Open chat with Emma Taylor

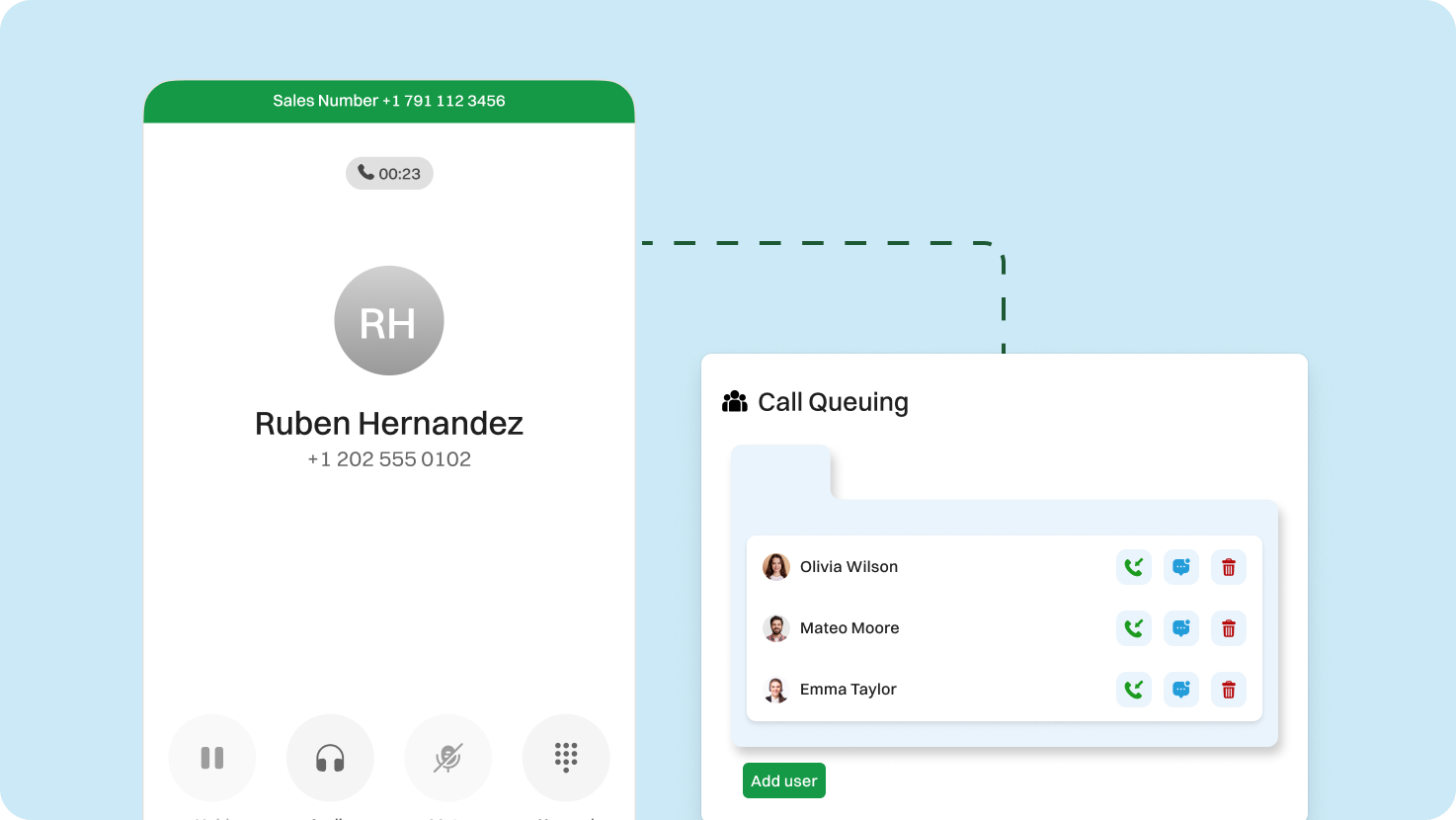(x=1180, y=690)
